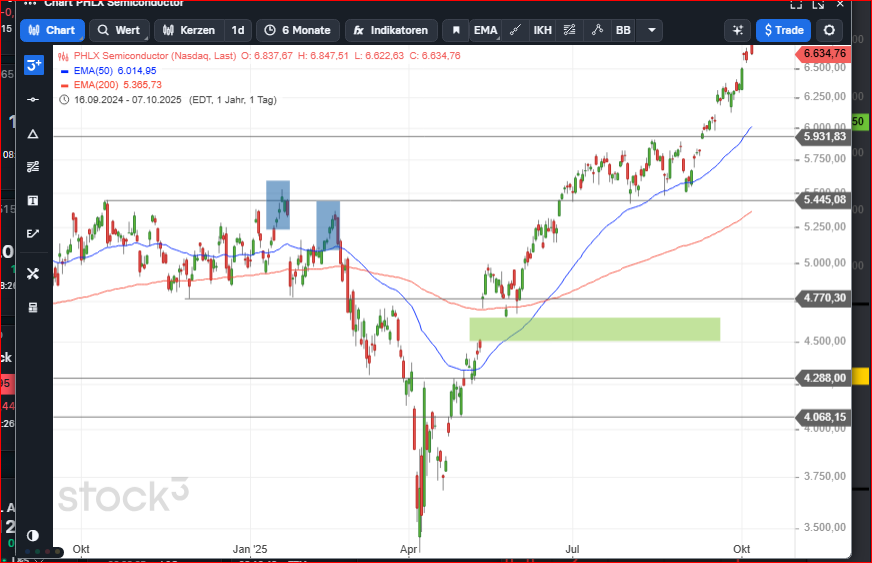872x563 pixels.
Task: Select the triangle shape drawing tool
Action: tap(33, 134)
